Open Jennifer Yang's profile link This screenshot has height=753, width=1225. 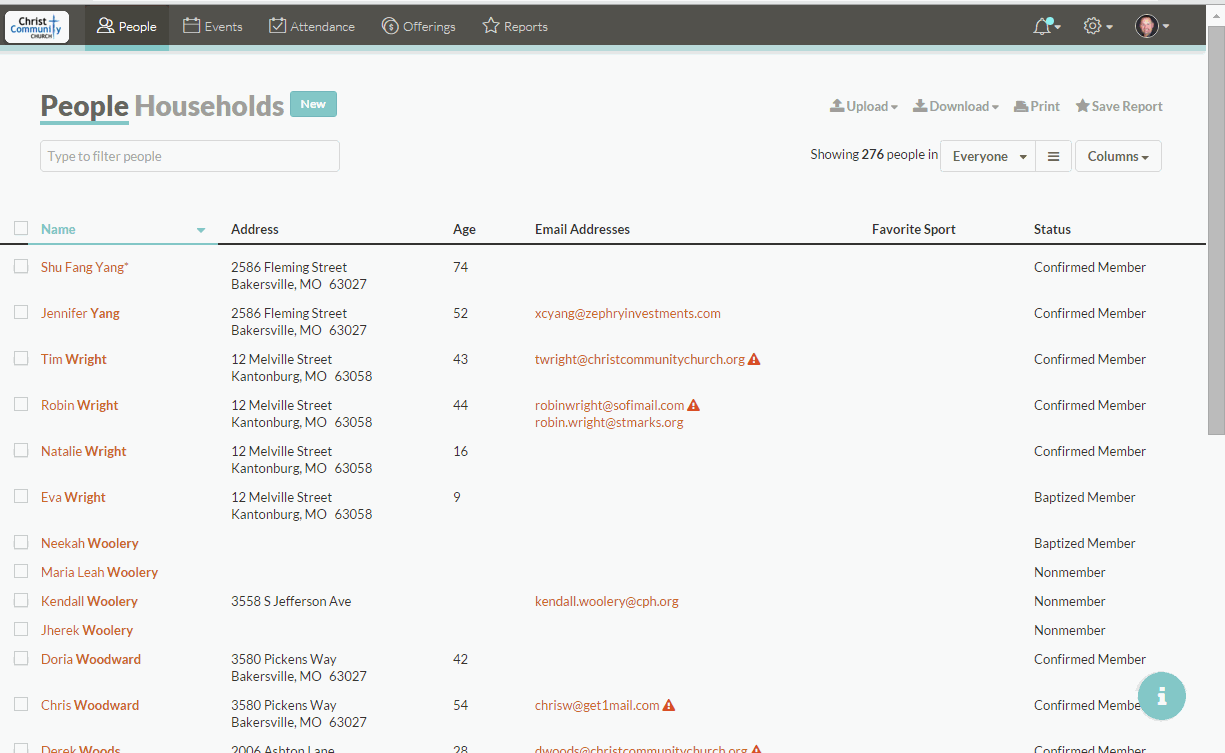click(79, 313)
